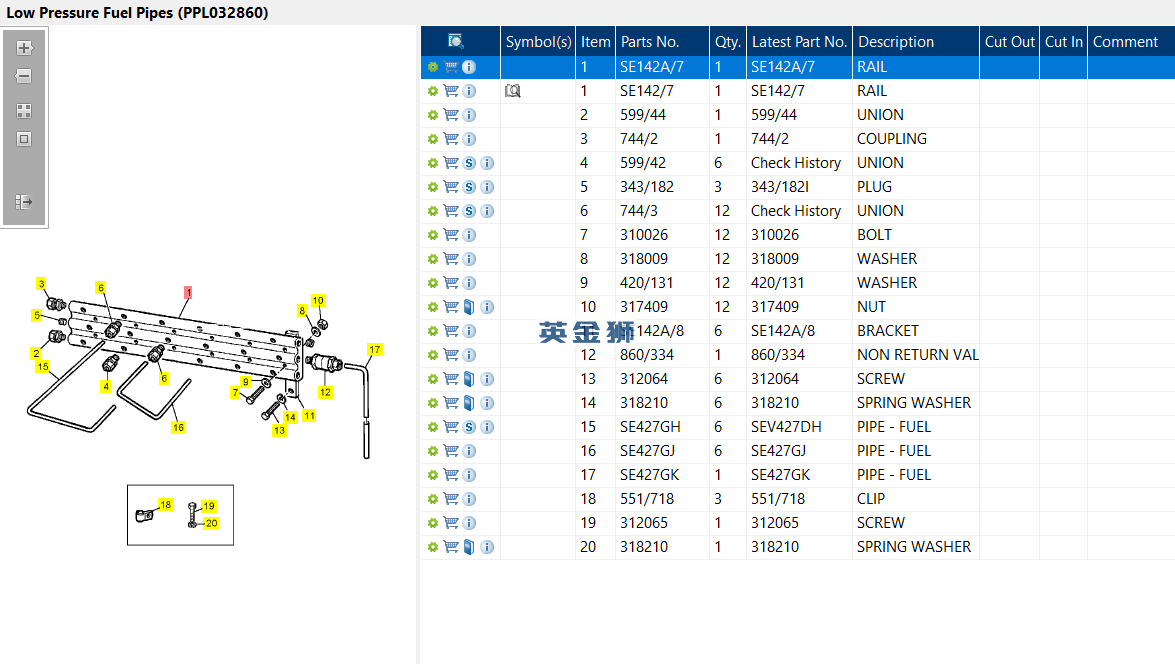Screen dimensions: 1175x664
Task: Click the Symbol(s) column header
Action: pos(538,41)
